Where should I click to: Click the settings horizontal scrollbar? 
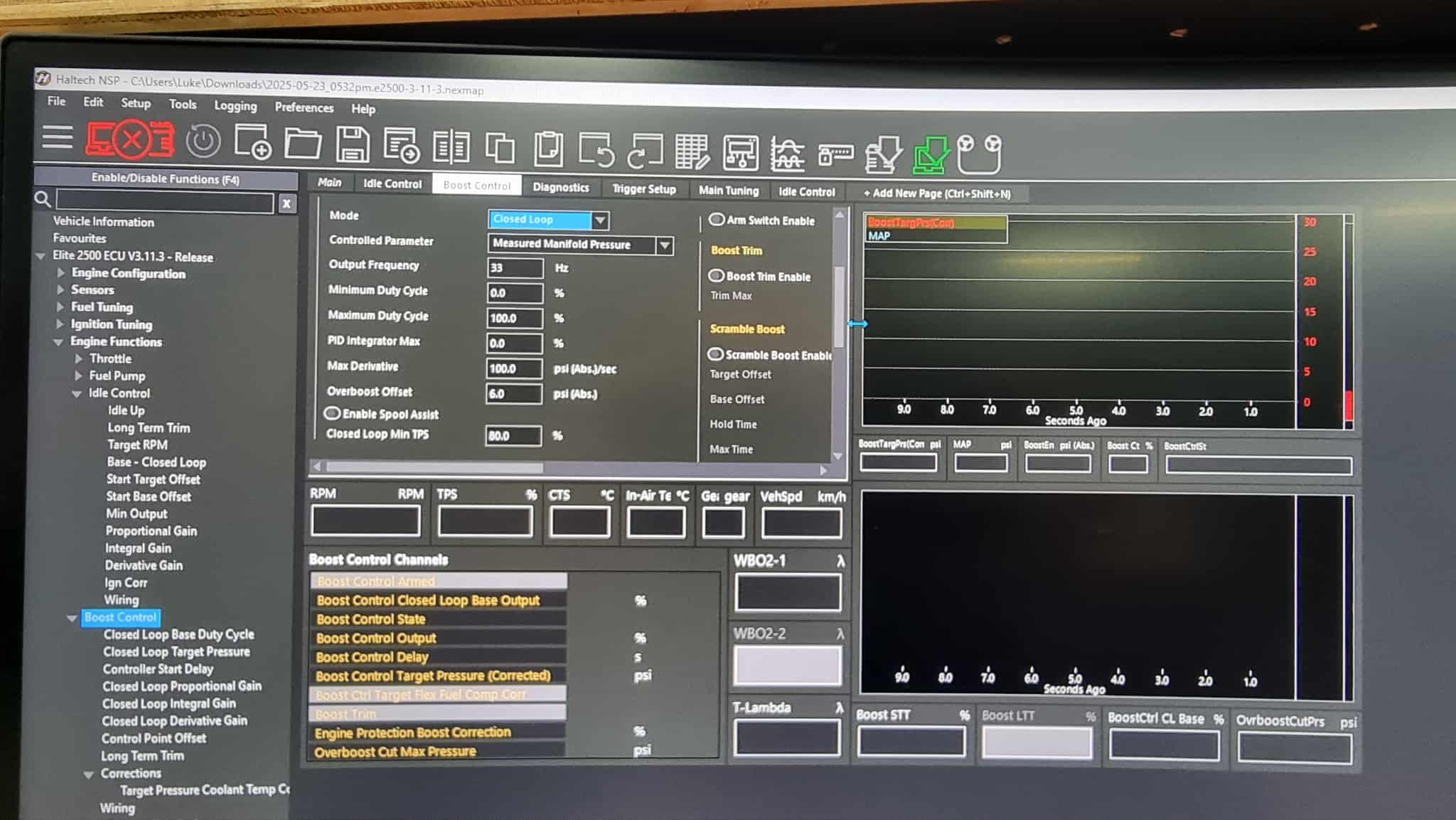(x=434, y=468)
